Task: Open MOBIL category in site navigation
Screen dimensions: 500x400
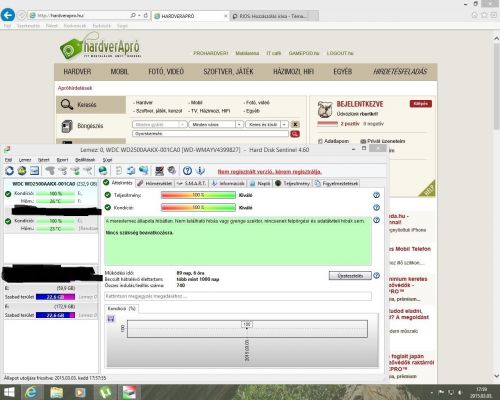Action: (x=119, y=72)
